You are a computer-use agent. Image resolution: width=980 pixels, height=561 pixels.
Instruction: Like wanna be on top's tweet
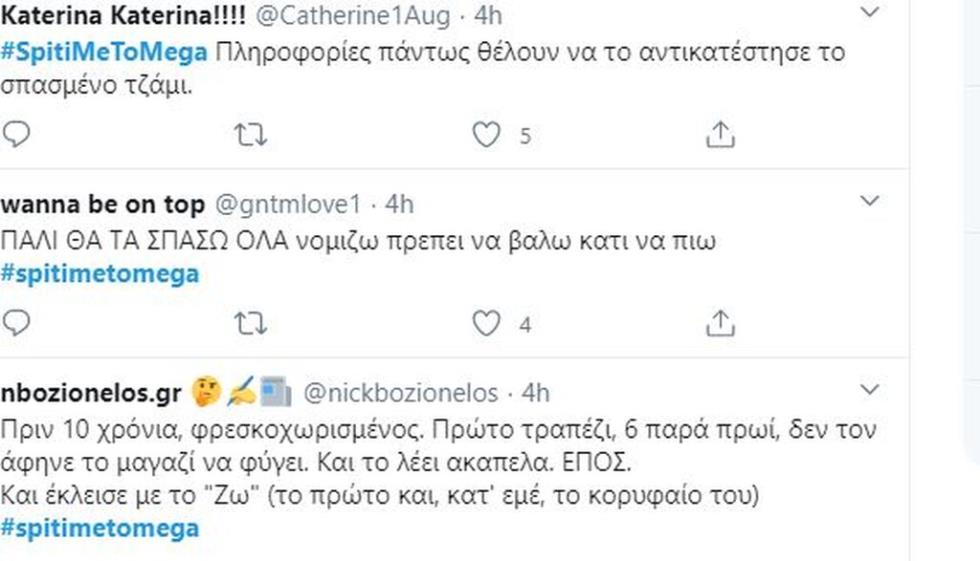(x=486, y=323)
